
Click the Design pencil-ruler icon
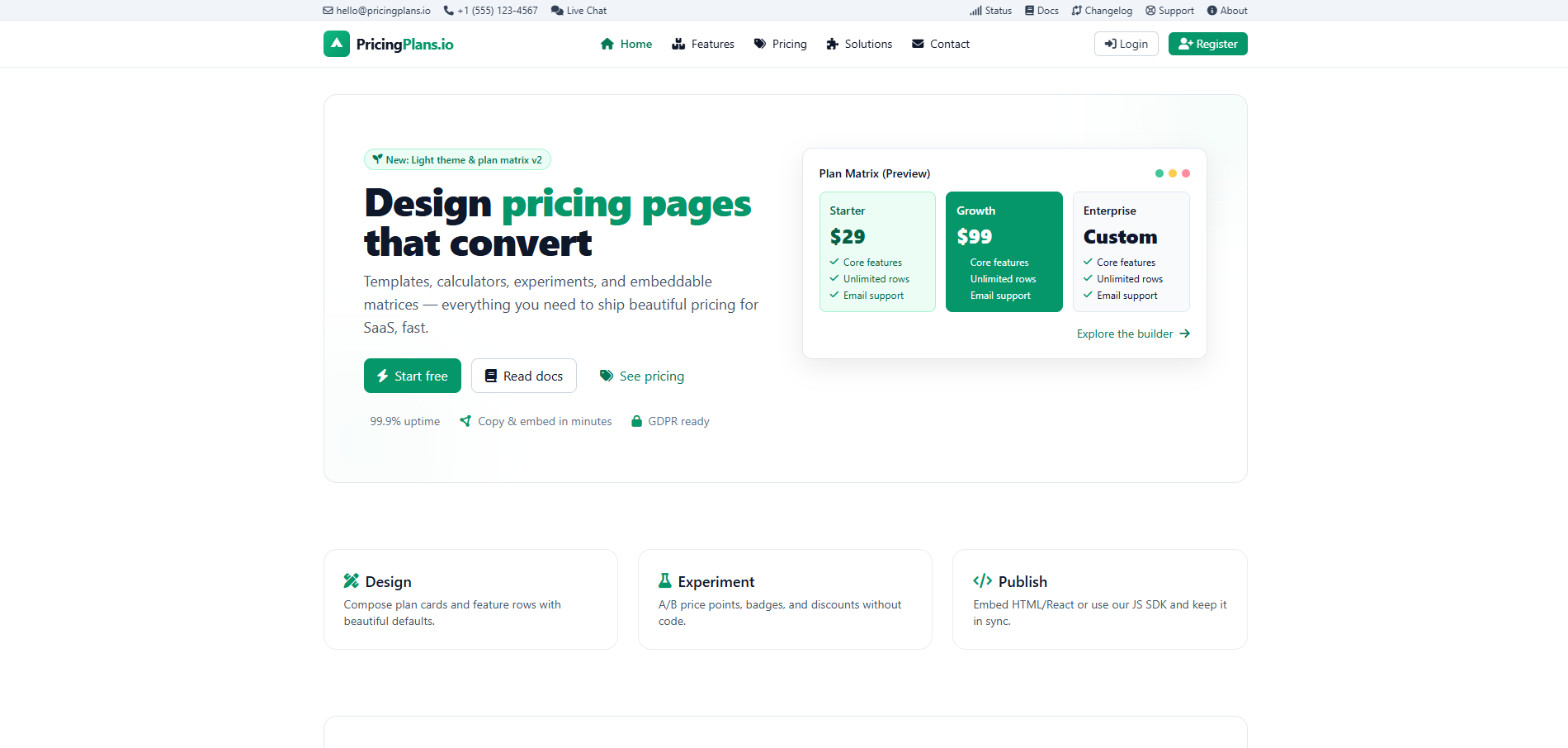tap(352, 580)
